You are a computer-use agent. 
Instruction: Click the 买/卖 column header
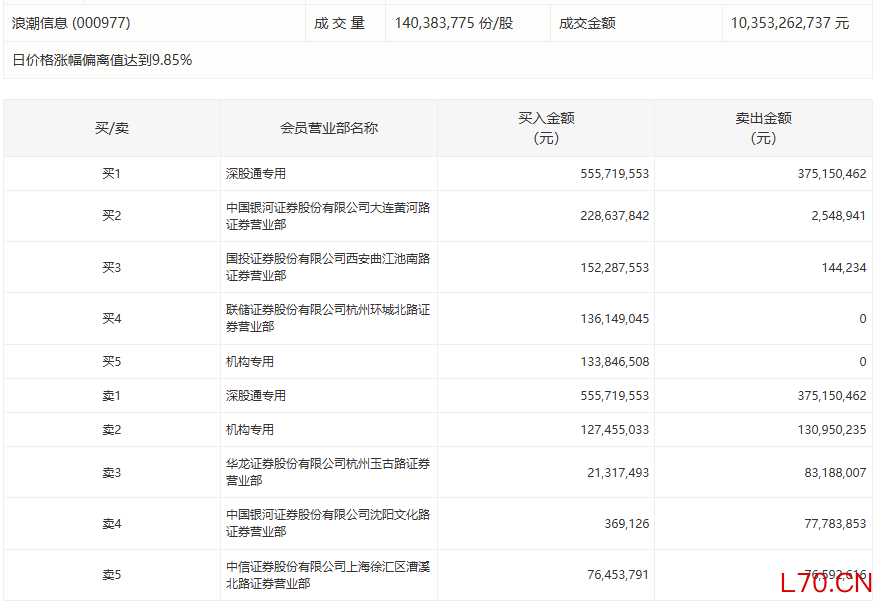[111, 128]
